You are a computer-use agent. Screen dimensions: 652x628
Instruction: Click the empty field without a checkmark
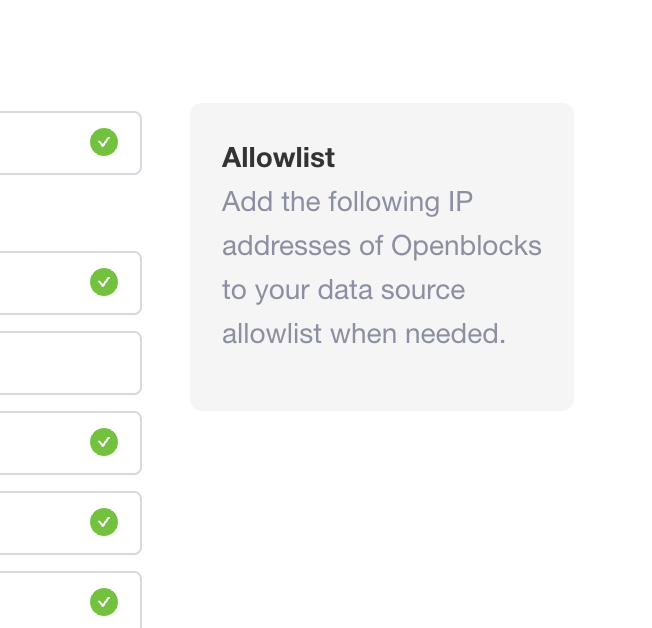[60, 362]
